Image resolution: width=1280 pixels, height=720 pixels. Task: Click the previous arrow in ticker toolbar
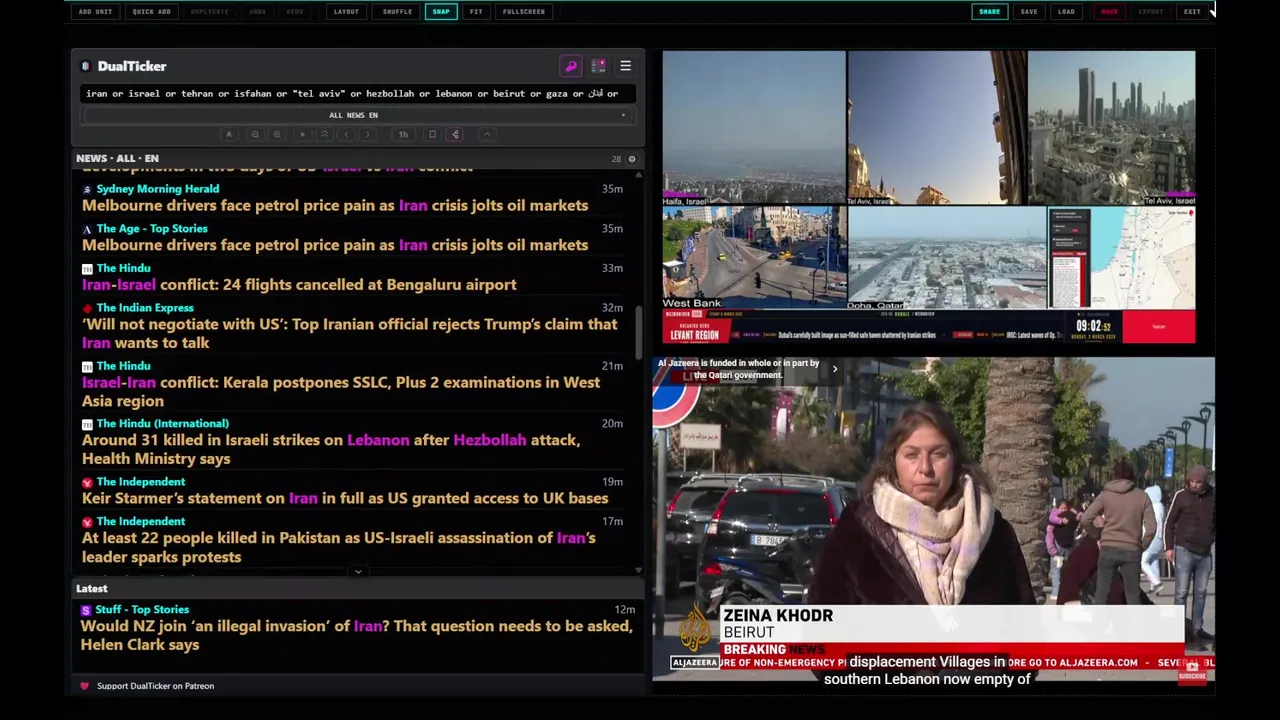coord(346,134)
